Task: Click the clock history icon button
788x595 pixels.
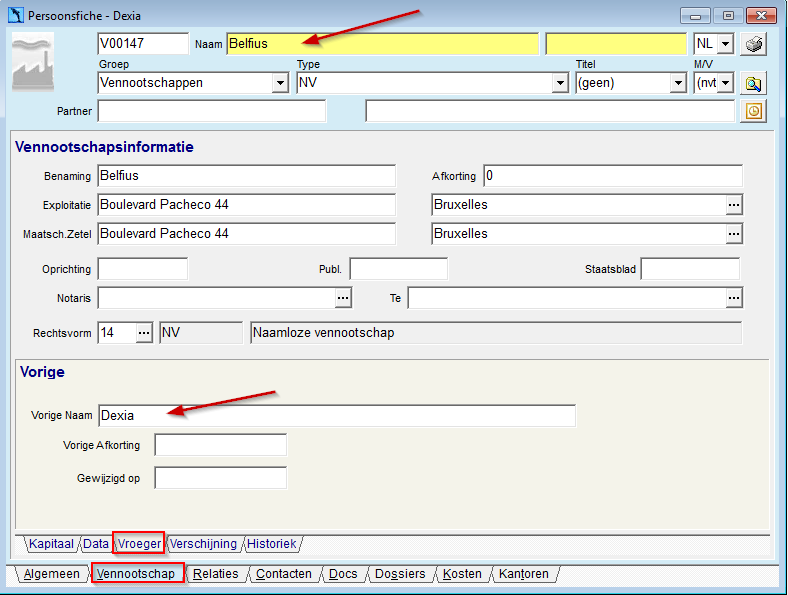Action: pos(753,111)
